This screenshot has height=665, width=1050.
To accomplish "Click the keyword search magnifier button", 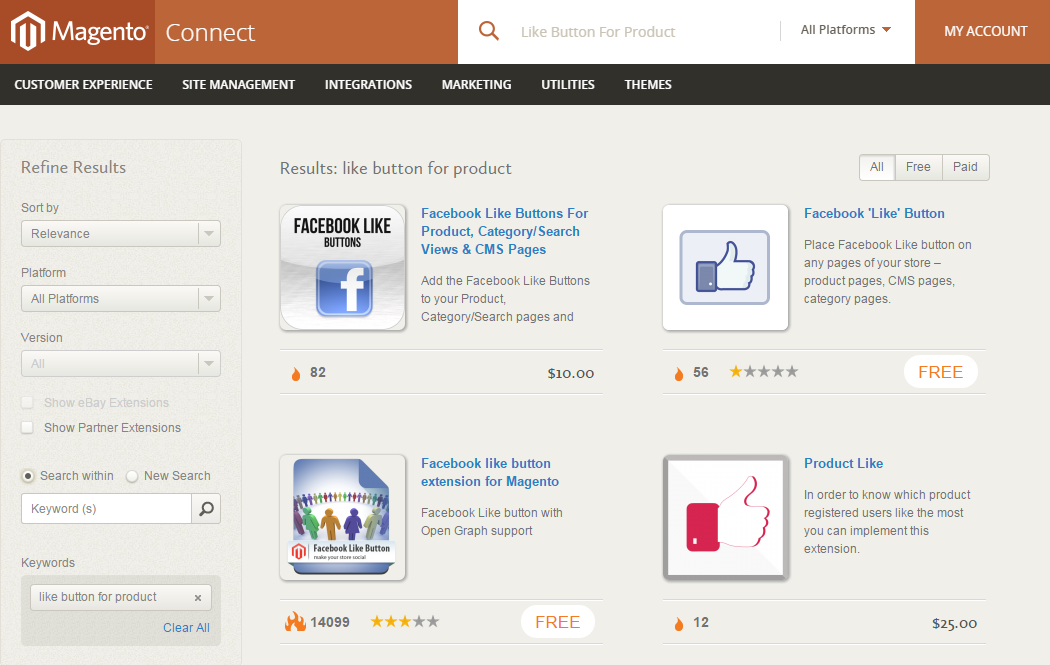I will (206, 509).
